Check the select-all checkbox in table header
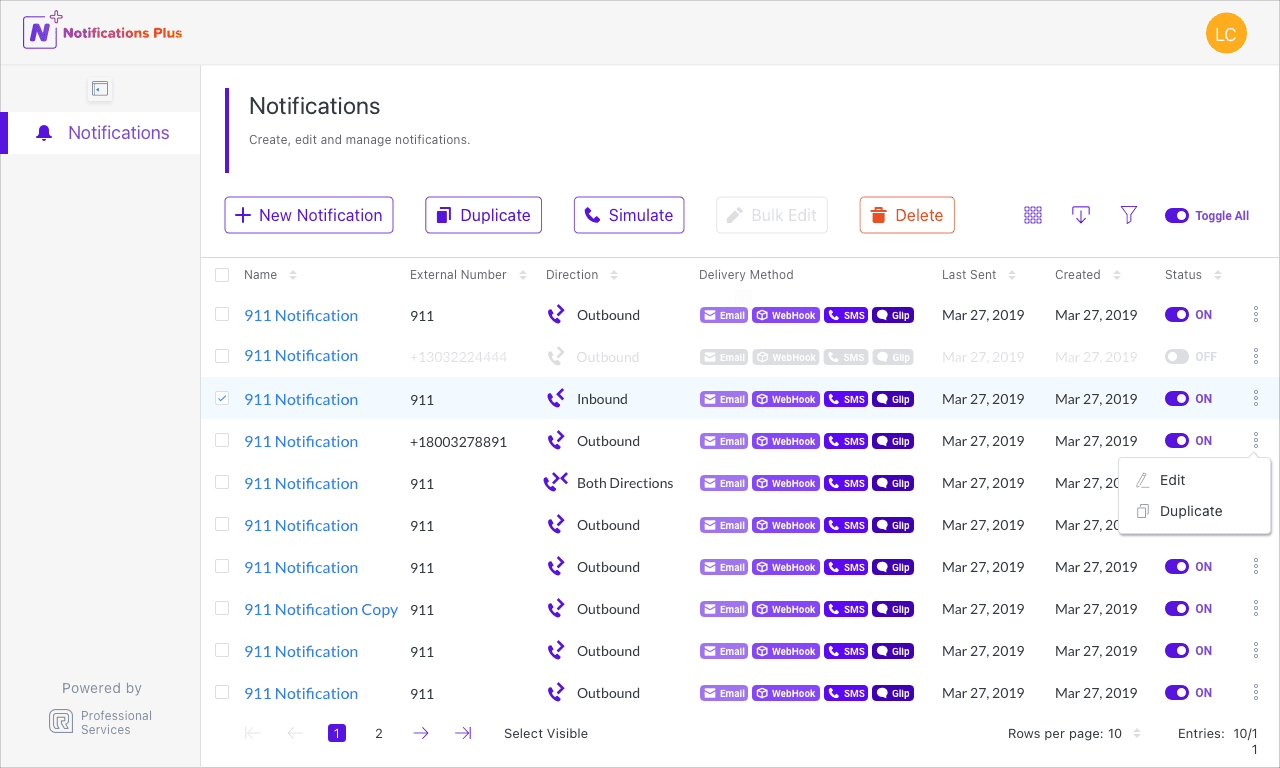Image resolution: width=1280 pixels, height=768 pixels. click(222, 275)
